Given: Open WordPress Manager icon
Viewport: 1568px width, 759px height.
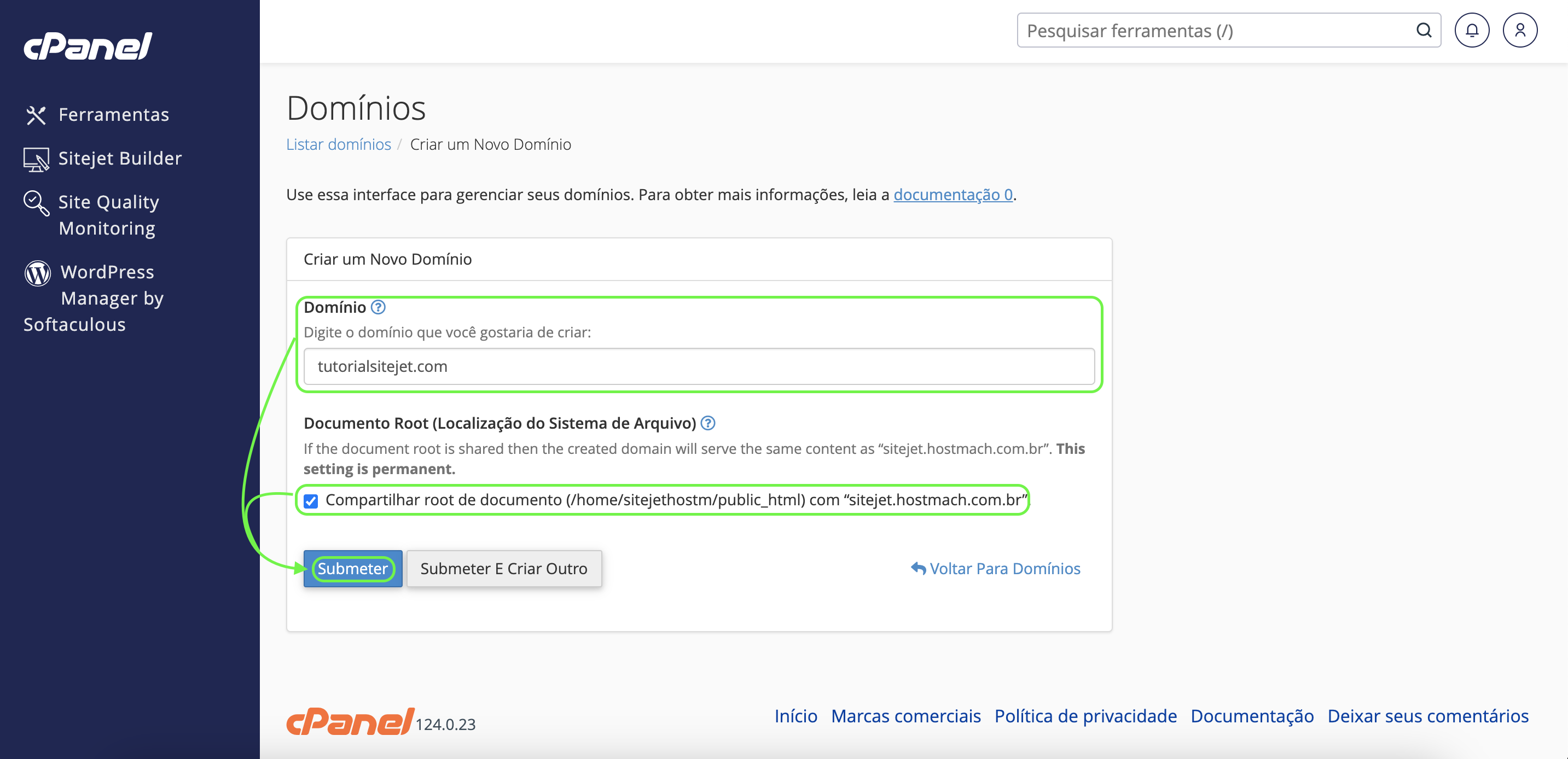Looking at the screenshot, I should coord(37,273).
